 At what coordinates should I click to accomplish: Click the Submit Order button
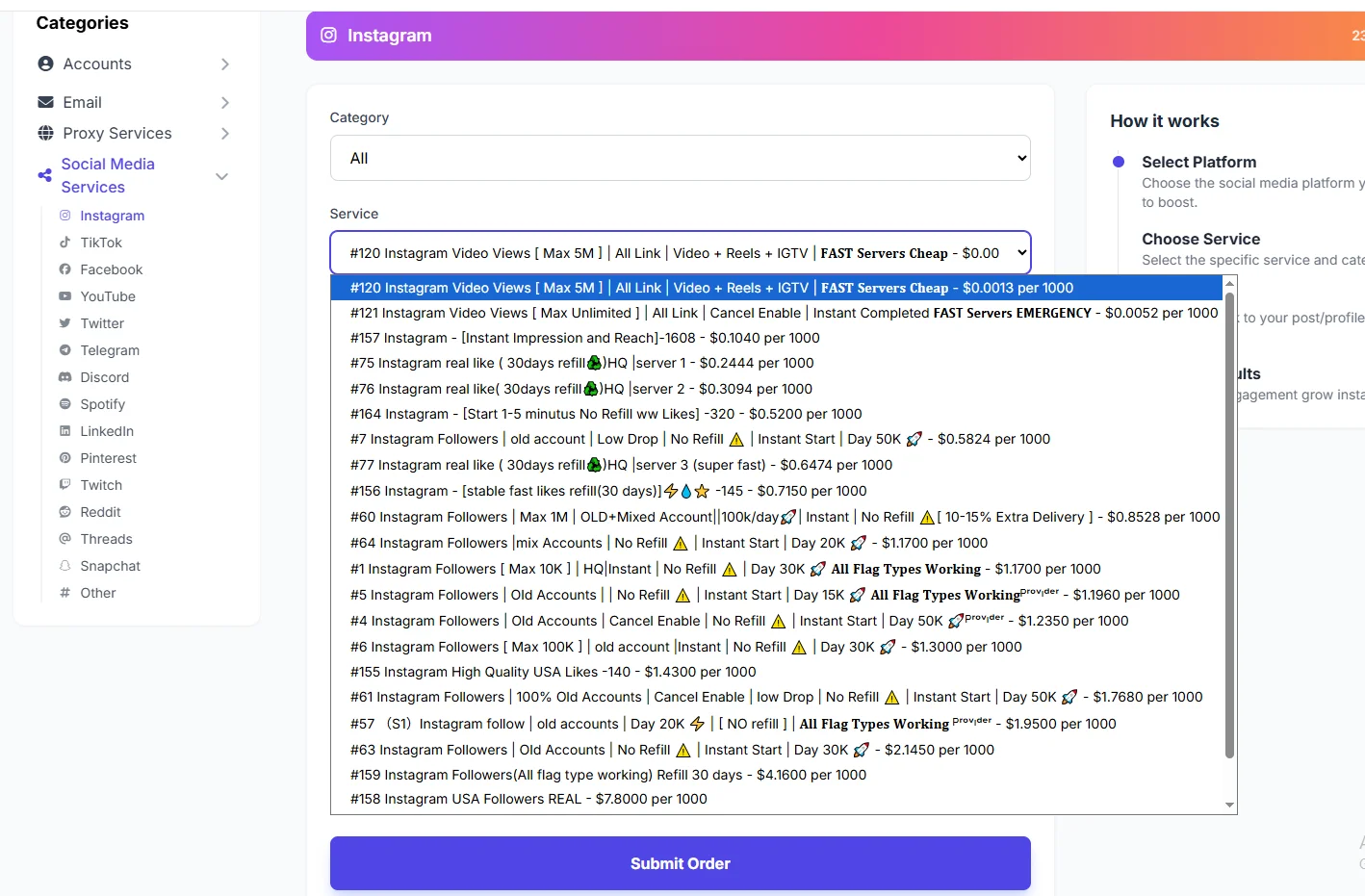coord(680,863)
